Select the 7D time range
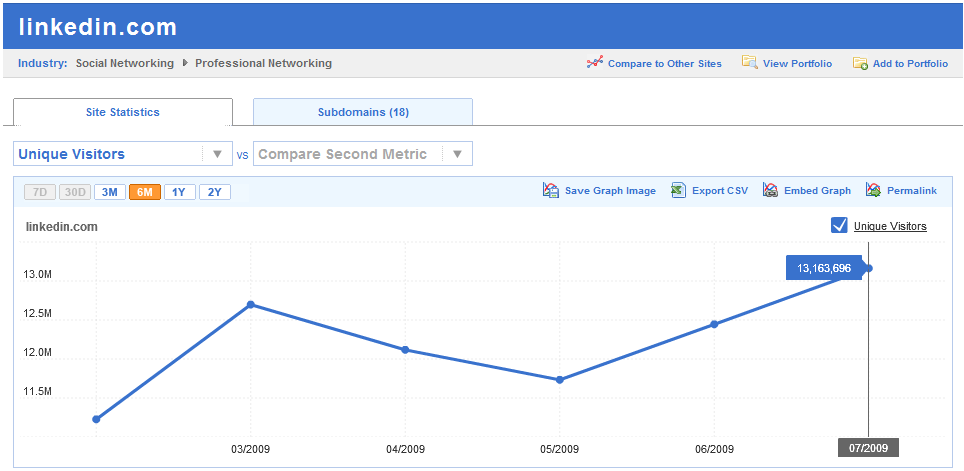The height and width of the screenshot is (471, 964). click(x=40, y=192)
